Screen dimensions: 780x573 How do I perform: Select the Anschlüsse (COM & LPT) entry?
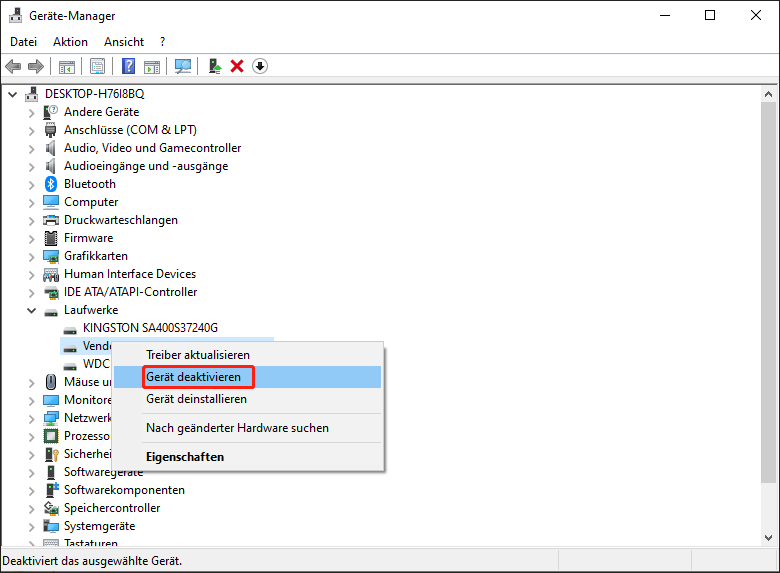pyautogui.click(x=130, y=130)
